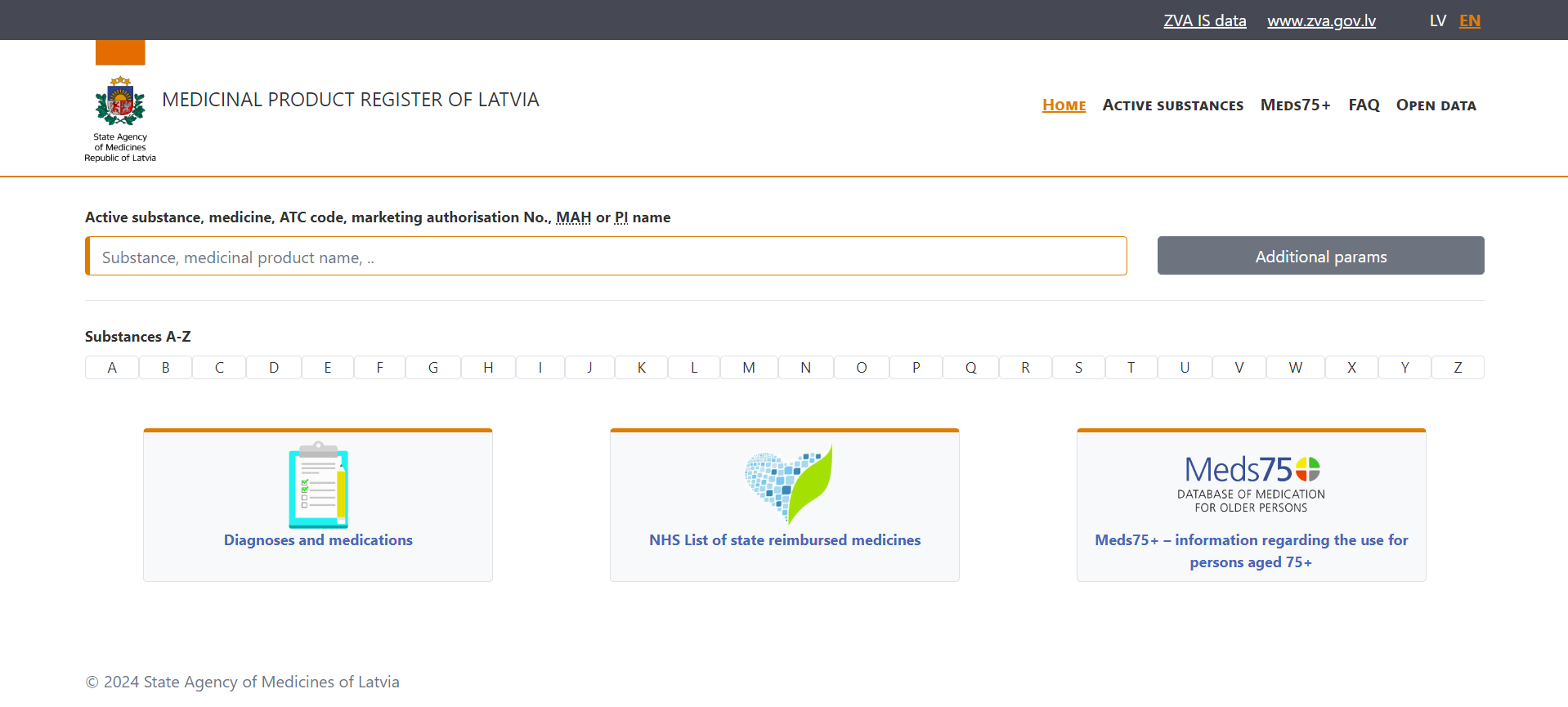Go to Active substances menu item

(1172, 105)
